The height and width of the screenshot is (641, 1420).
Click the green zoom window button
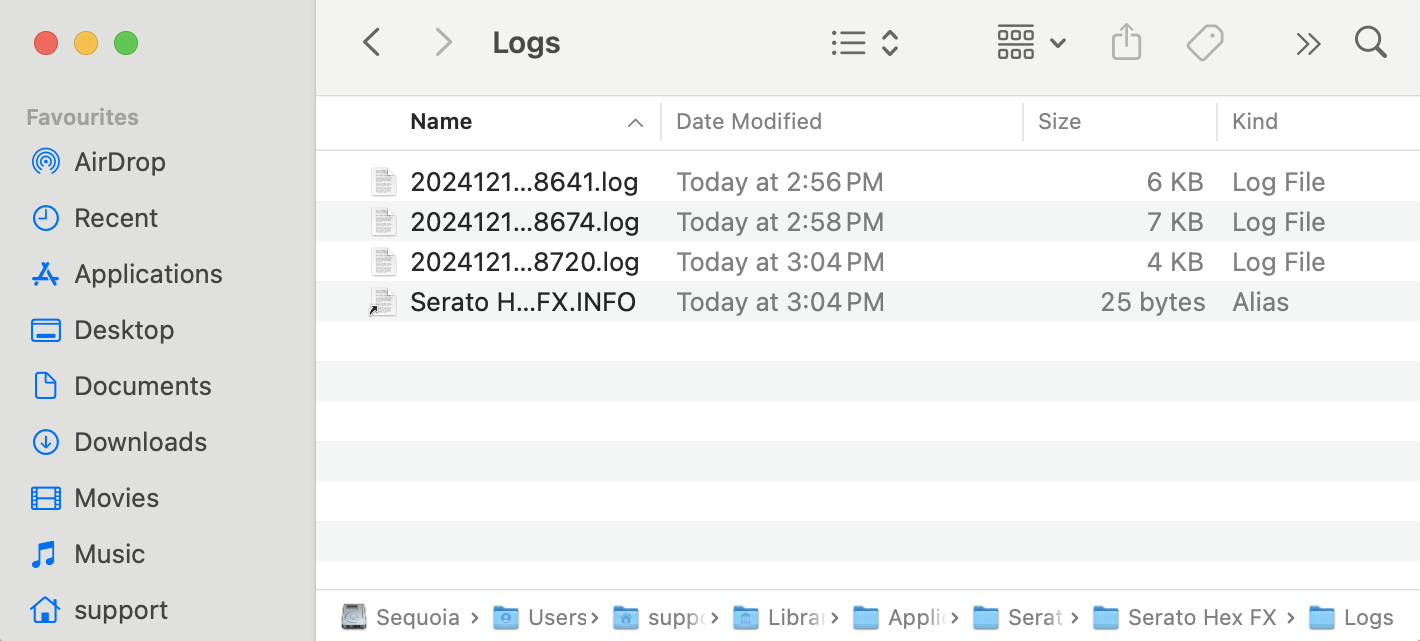pos(126,43)
